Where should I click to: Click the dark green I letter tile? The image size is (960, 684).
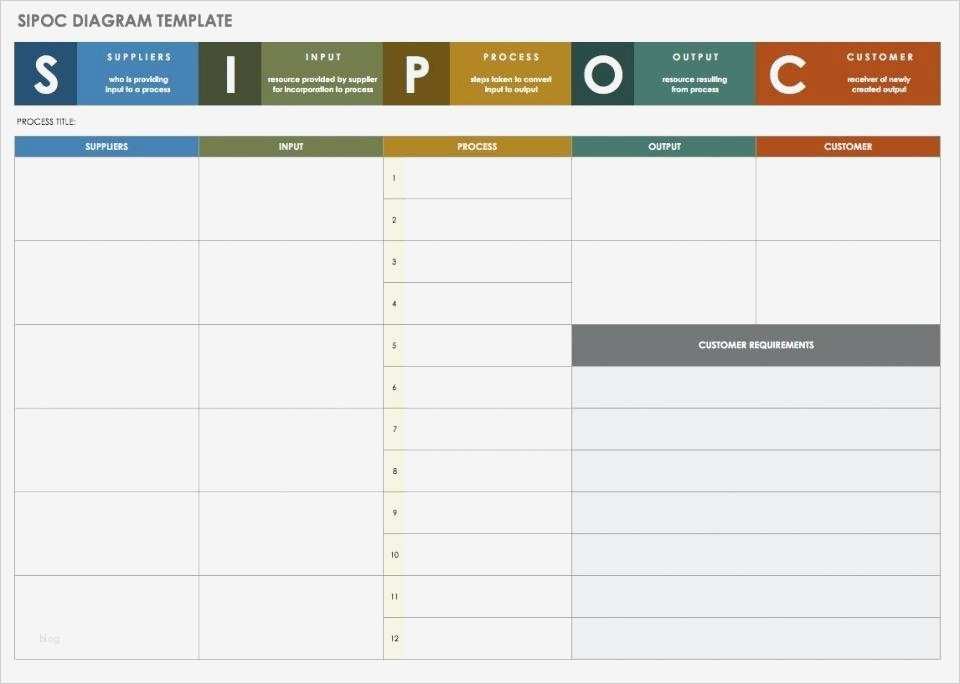click(230, 74)
